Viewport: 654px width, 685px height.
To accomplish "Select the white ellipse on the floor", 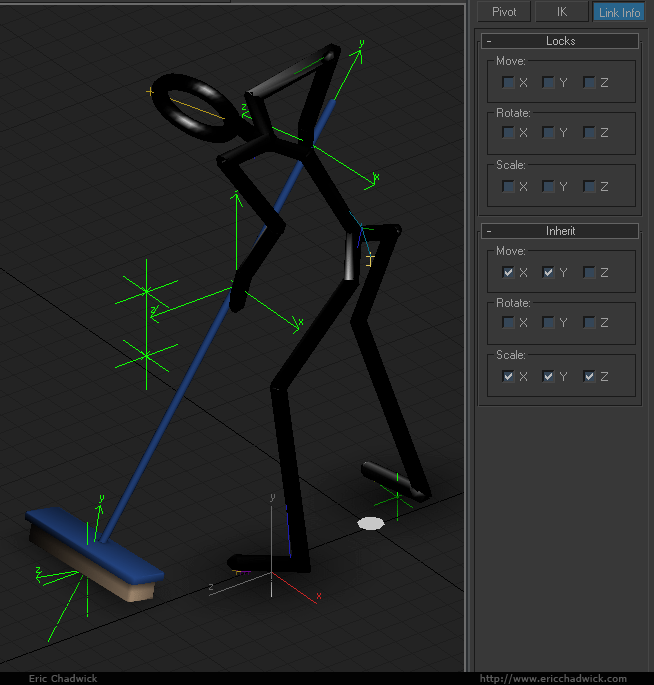I will (x=371, y=523).
